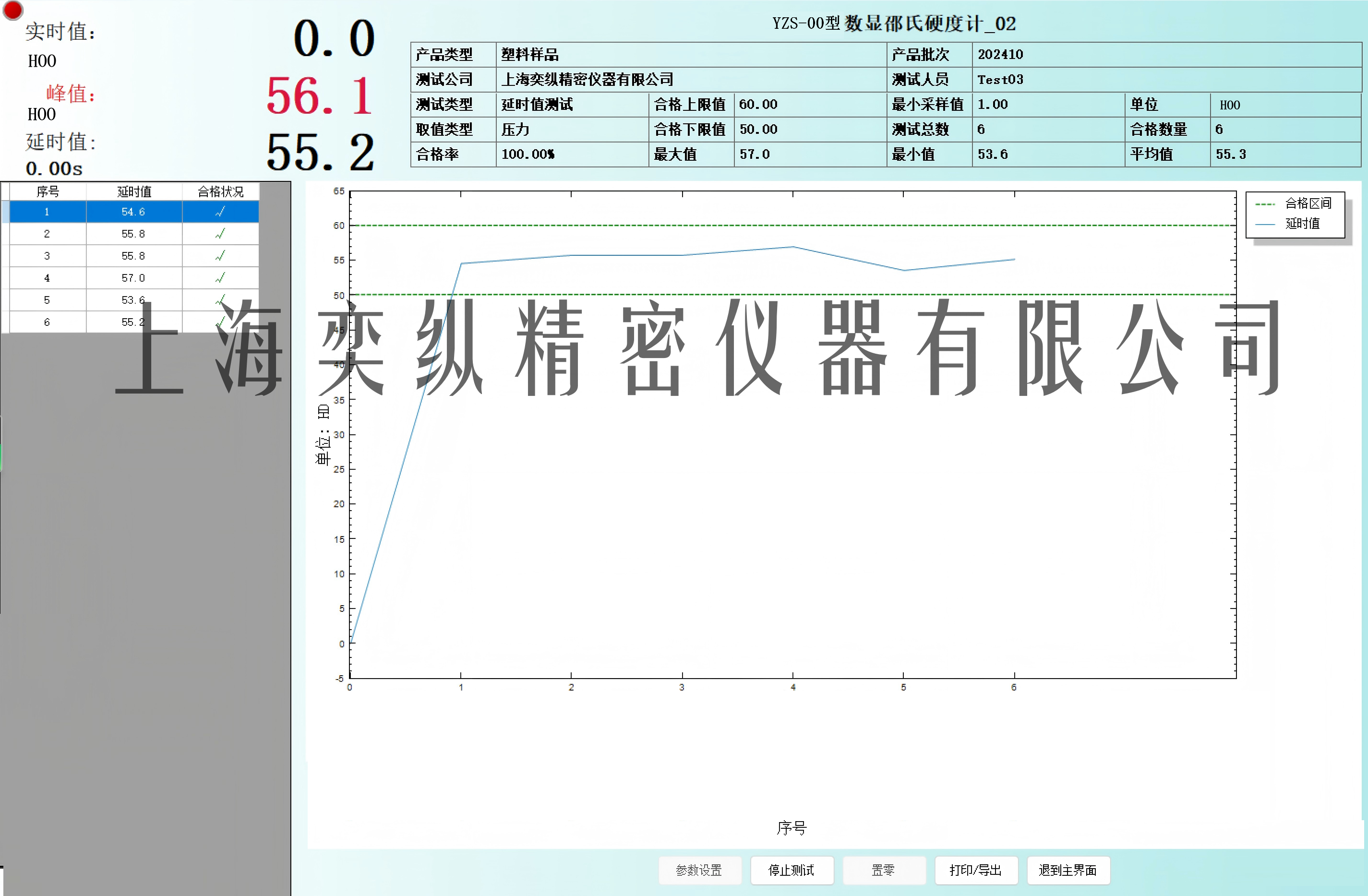1368x896 pixels.
Task: Select row 2 in results table
Action: (x=133, y=234)
